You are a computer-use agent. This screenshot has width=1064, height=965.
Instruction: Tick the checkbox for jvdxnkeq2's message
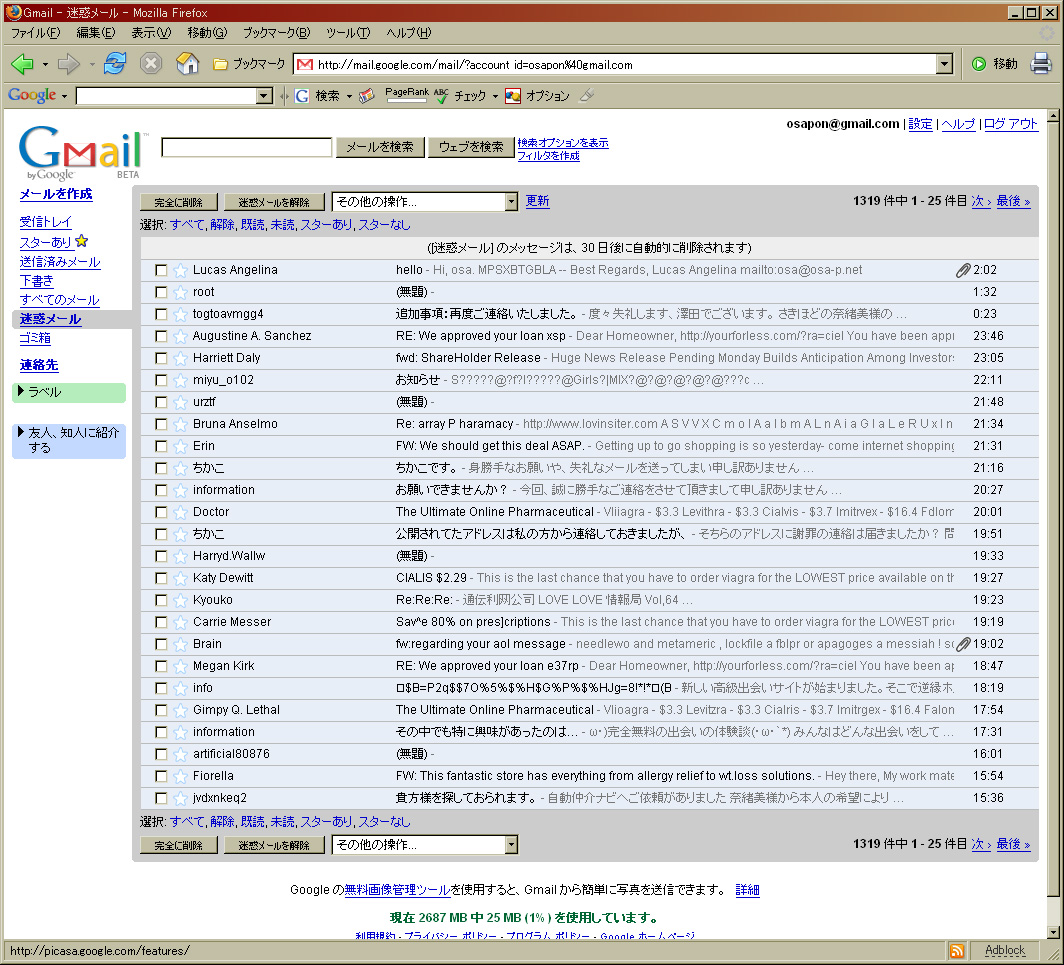161,798
